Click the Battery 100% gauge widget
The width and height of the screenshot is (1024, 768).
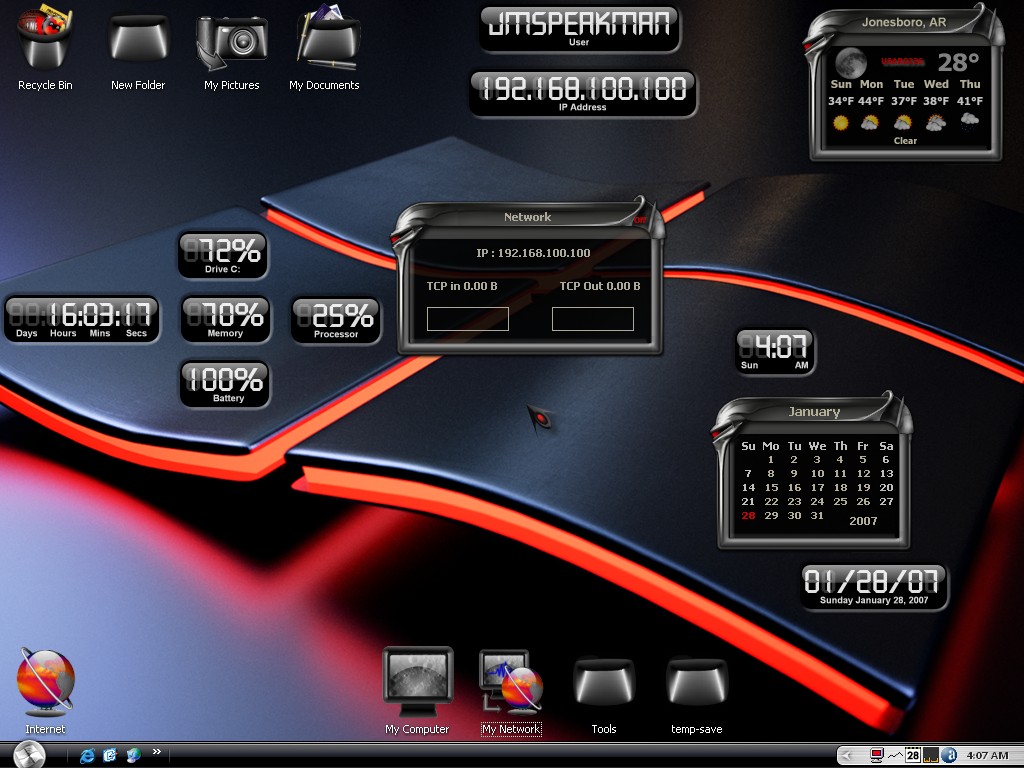tap(225, 385)
